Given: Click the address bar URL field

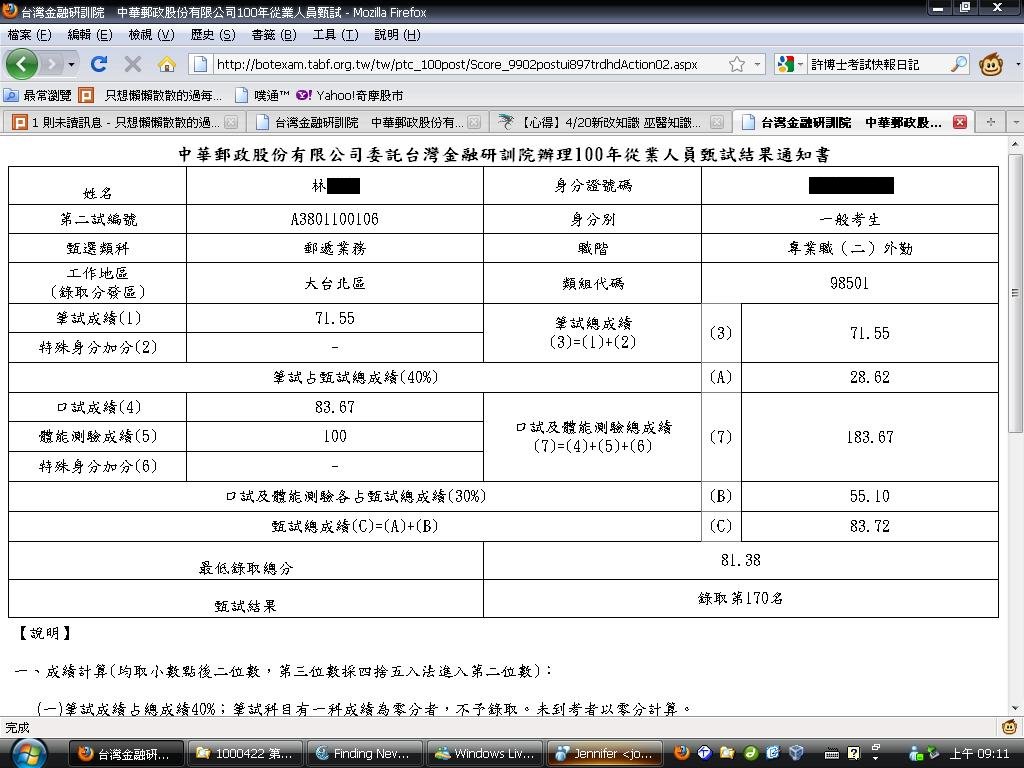Looking at the screenshot, I should click(x=470, y=64).
